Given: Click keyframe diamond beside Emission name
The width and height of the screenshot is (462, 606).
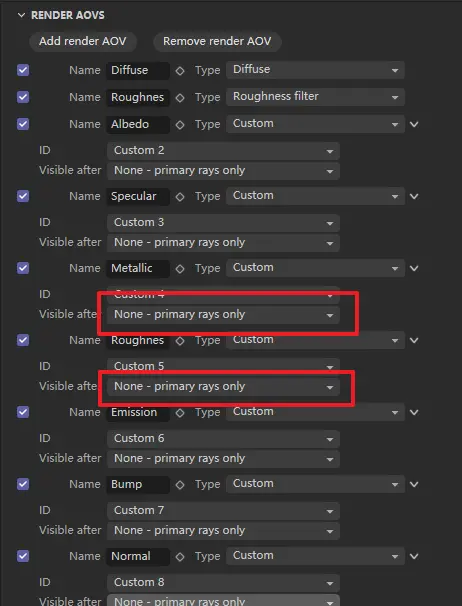Looking at the screenshot, I should tap(180, 413).
